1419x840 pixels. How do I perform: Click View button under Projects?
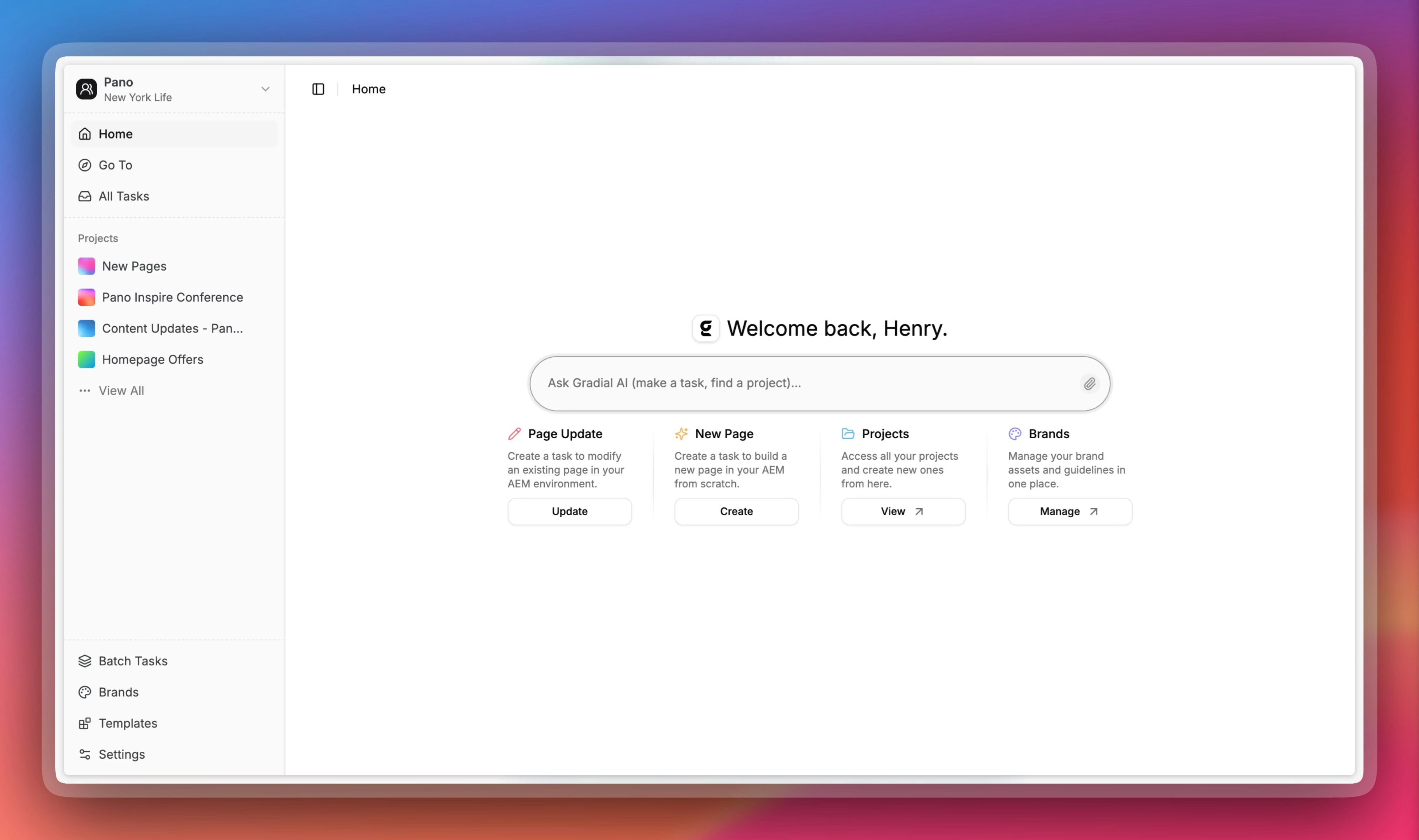pos(903,511)
